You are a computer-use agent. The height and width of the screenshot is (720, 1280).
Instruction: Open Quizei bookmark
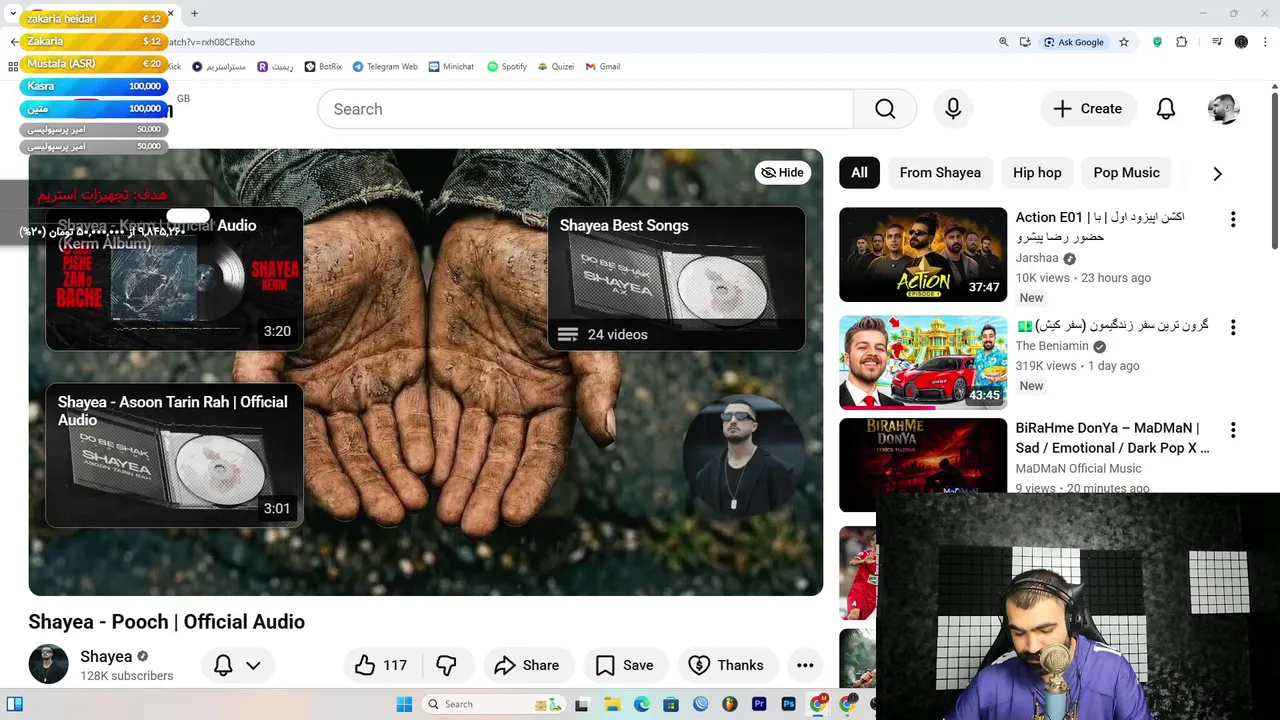coord(556,66)
